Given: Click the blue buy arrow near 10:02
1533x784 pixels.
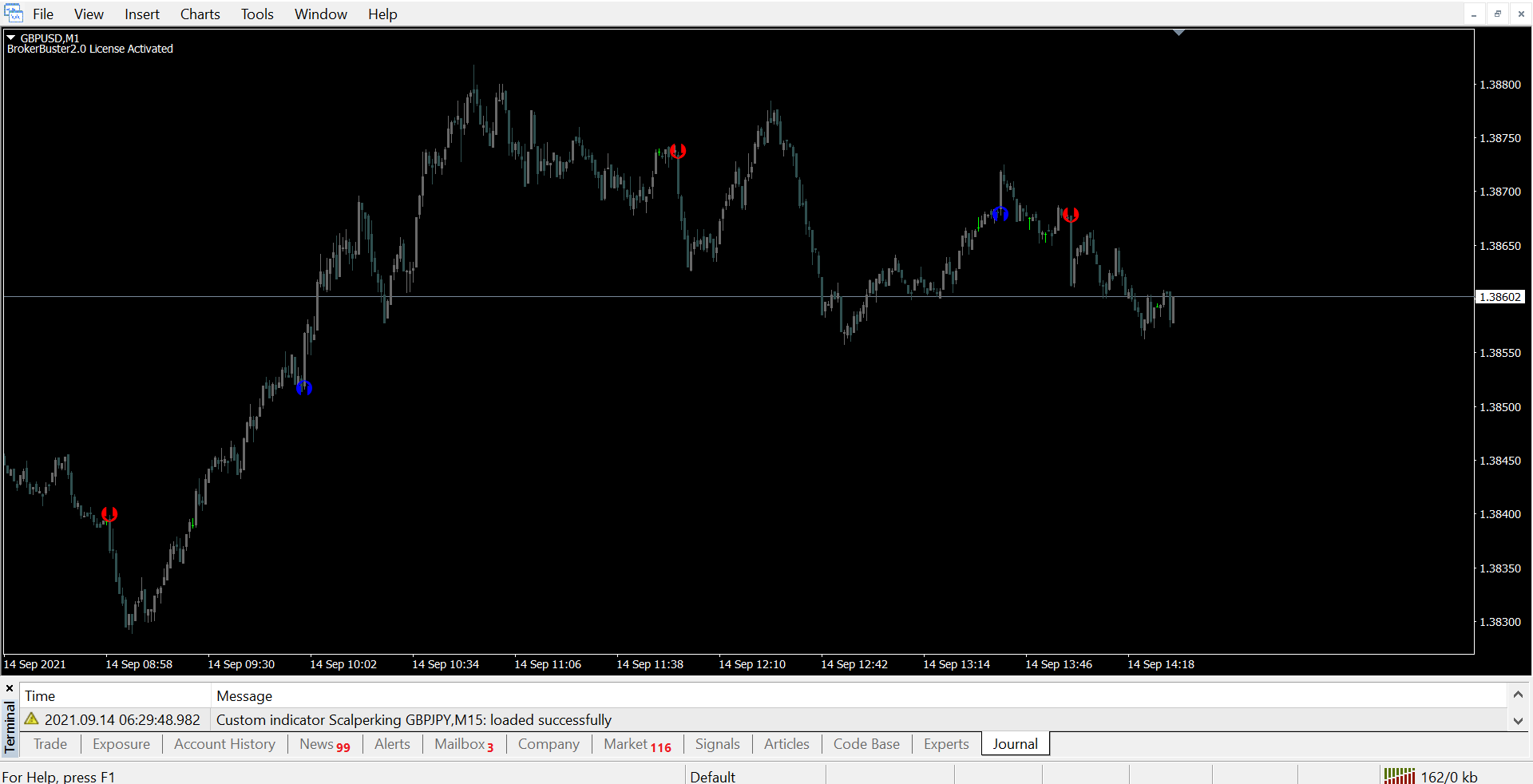Looking at the screenshot, I should [304, 388].
